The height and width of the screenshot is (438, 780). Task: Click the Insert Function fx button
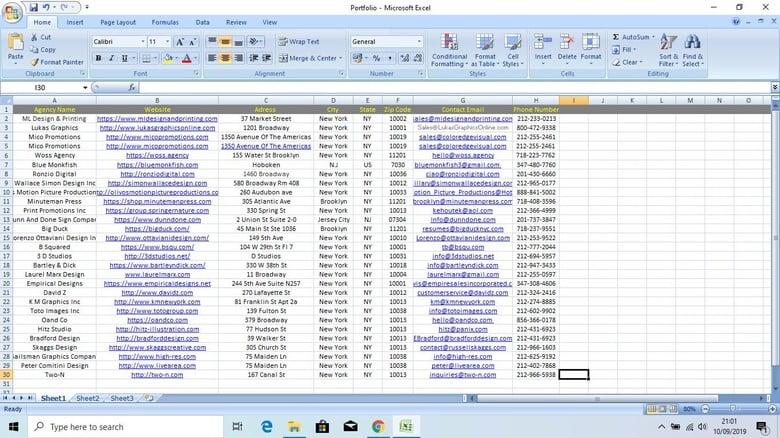(x=132, y=88)
